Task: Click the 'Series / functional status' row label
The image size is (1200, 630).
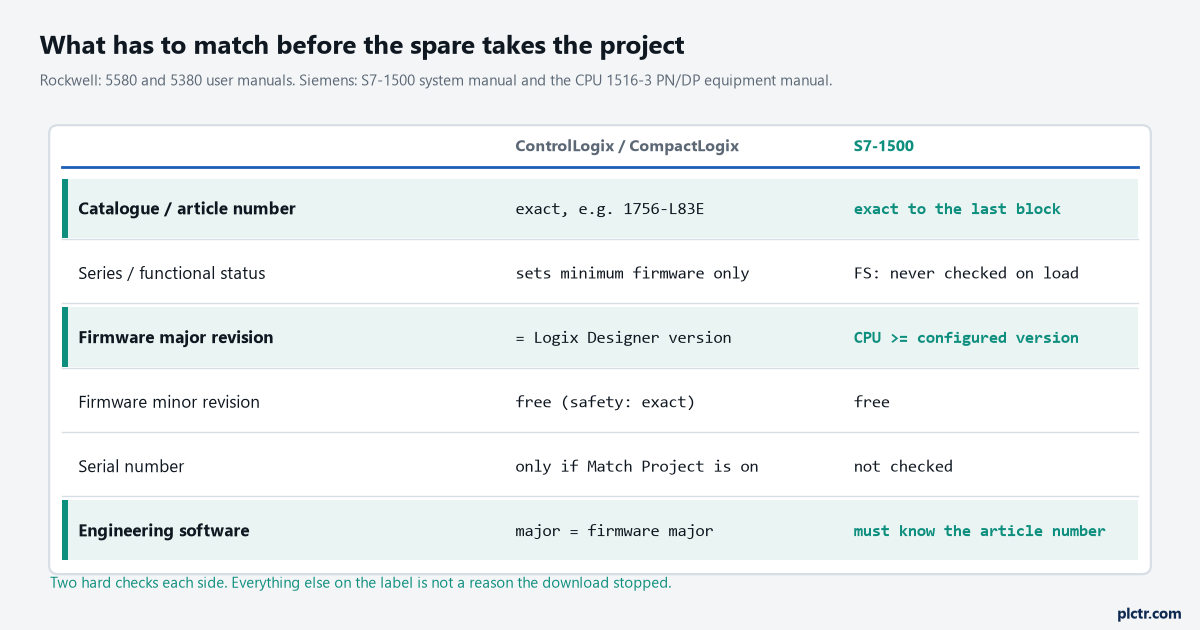Action: pos(172,273)
